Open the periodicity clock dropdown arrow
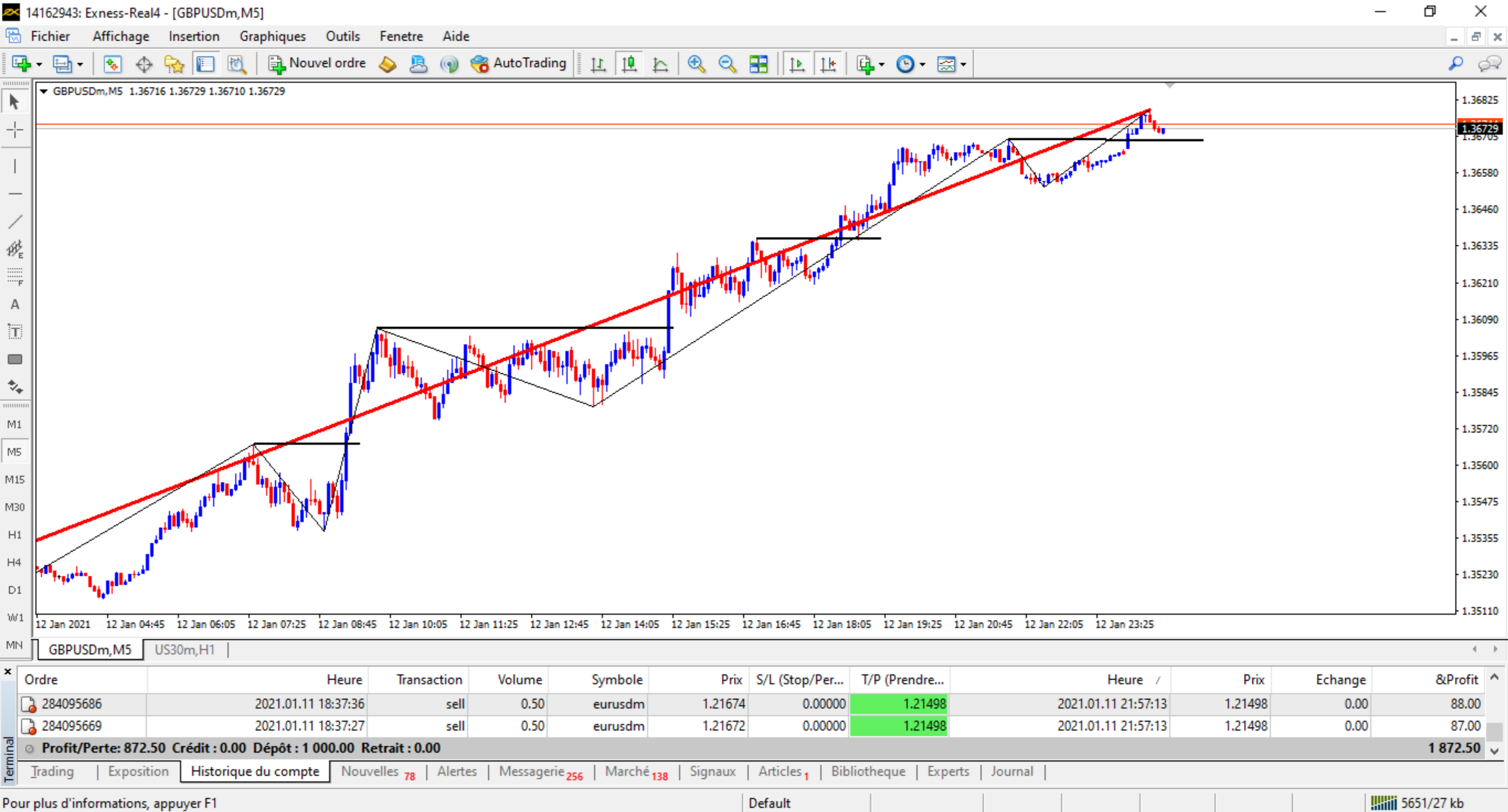Viewport: 1508px width, 812px height. click(923, 64)
